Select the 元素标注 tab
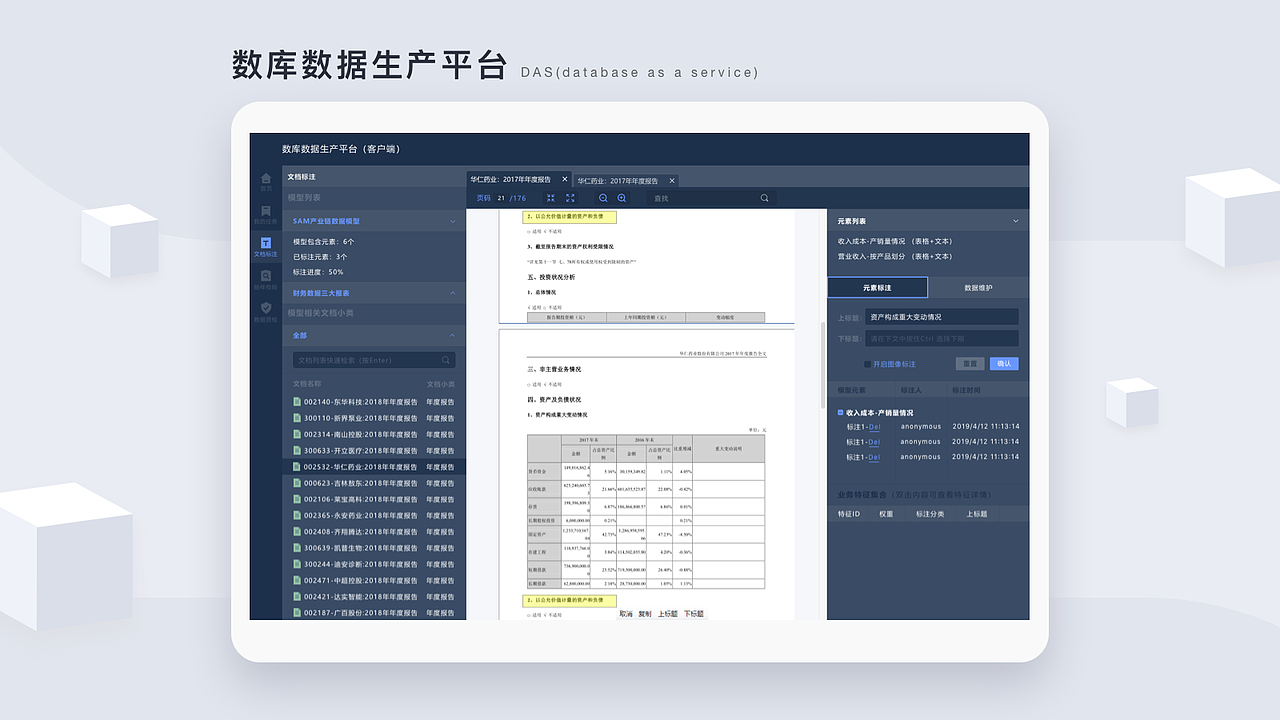 (877, 288)
